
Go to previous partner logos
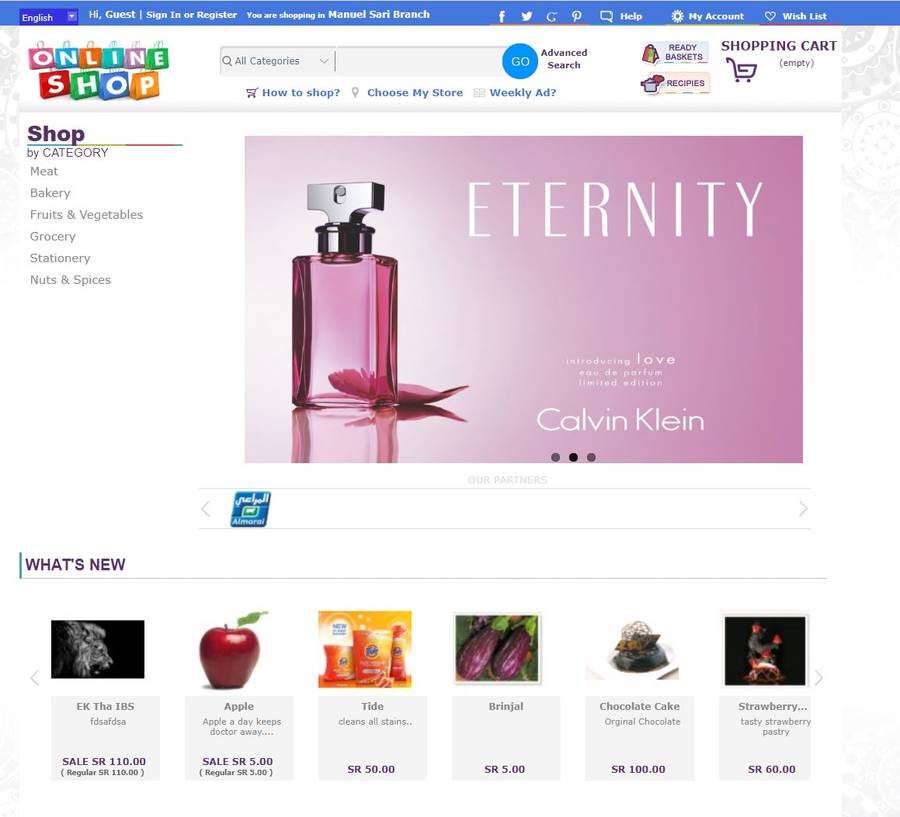(x=206, y=509)
